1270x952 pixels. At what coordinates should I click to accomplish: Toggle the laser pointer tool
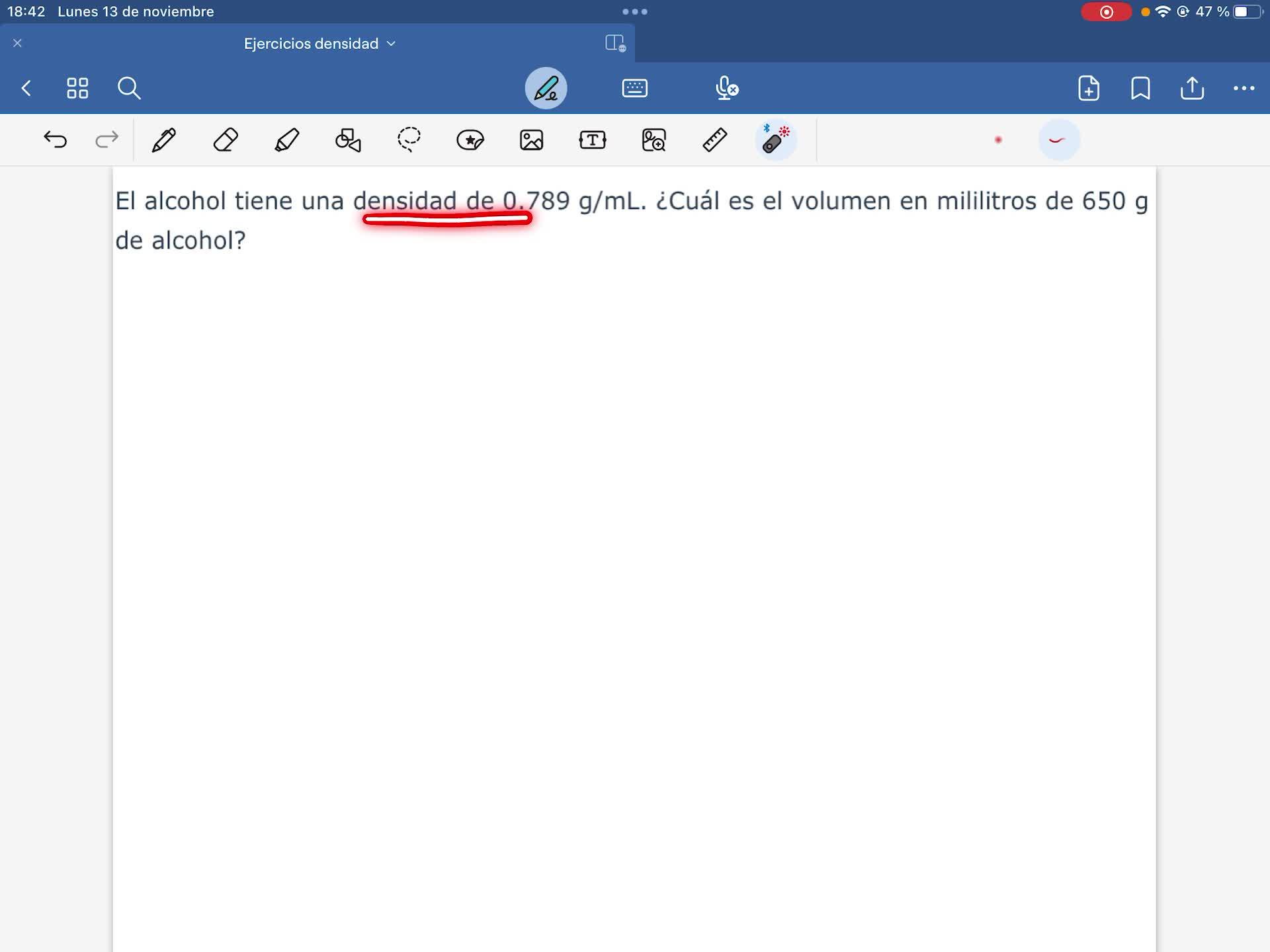pos(775,140)
